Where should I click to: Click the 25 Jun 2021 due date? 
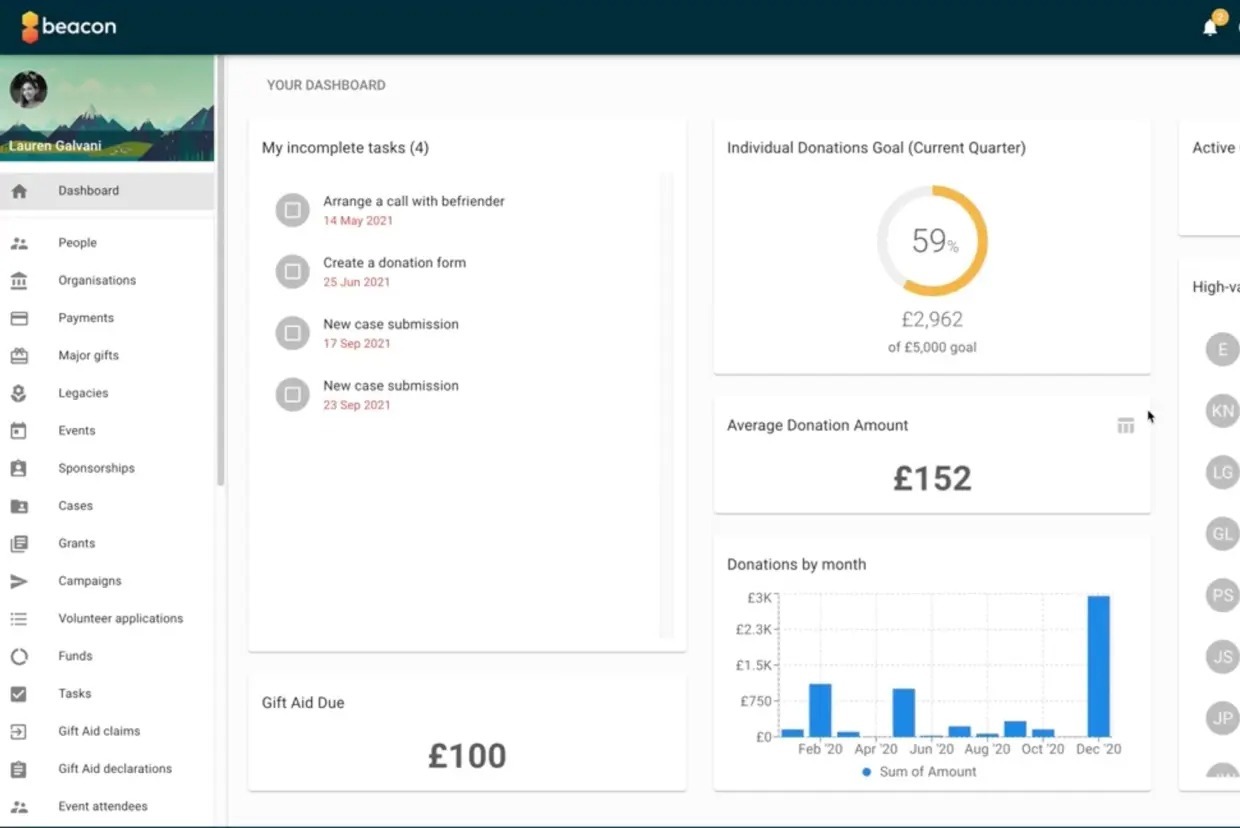[357, 282]
